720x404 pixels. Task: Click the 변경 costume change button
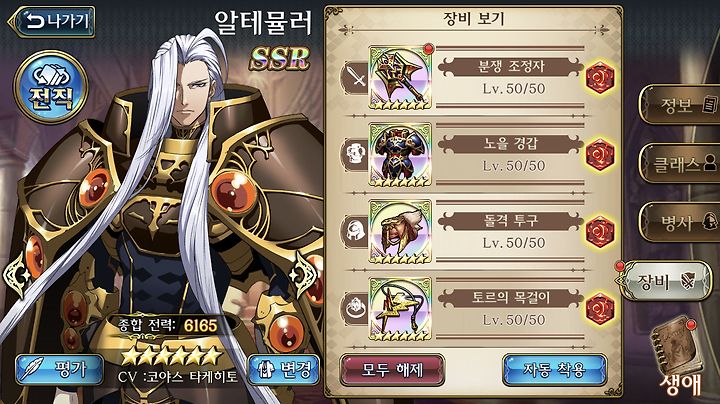[284, 370]
